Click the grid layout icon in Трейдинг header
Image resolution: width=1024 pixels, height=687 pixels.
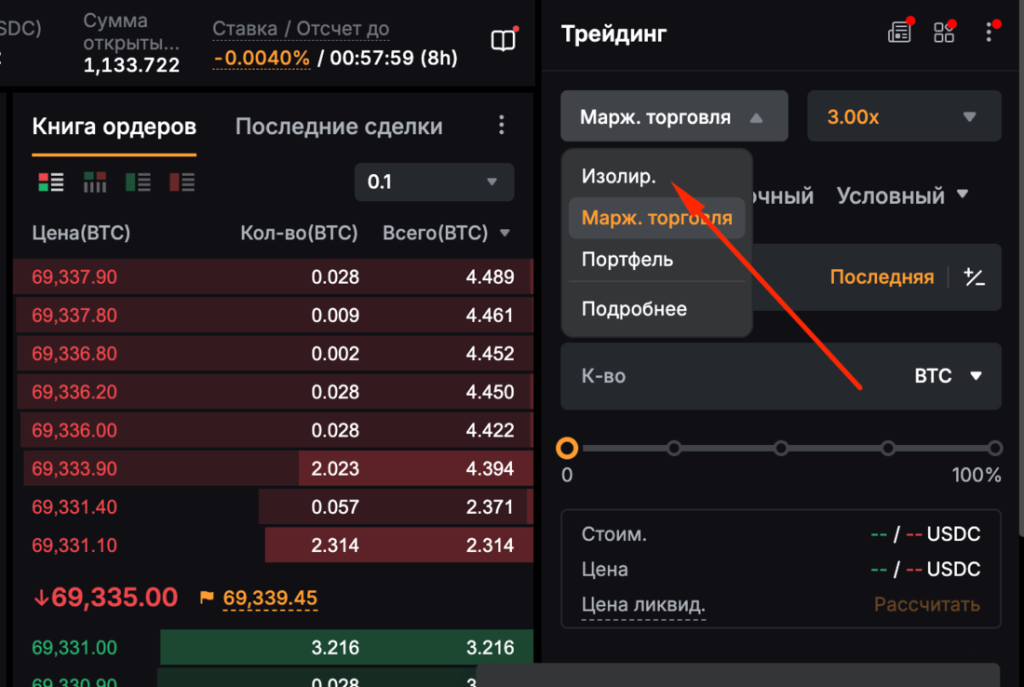coord(943,33)
